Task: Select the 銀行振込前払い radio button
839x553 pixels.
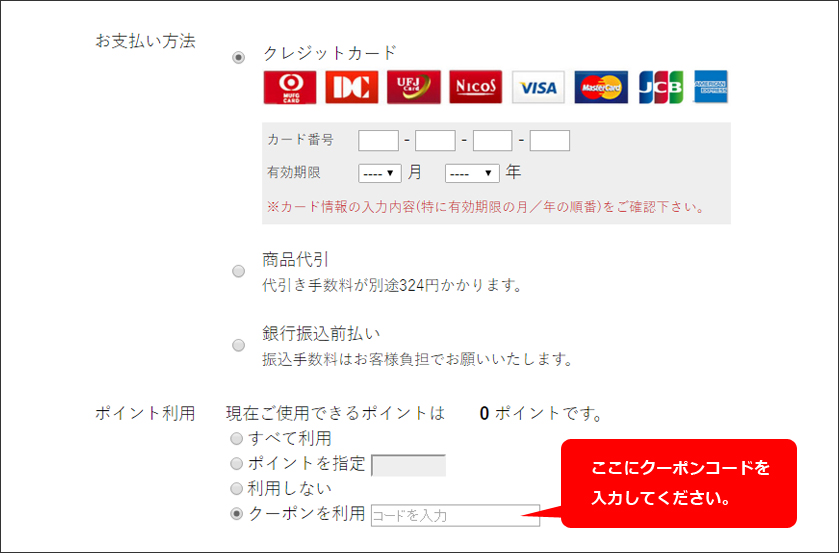Action: 238,345
